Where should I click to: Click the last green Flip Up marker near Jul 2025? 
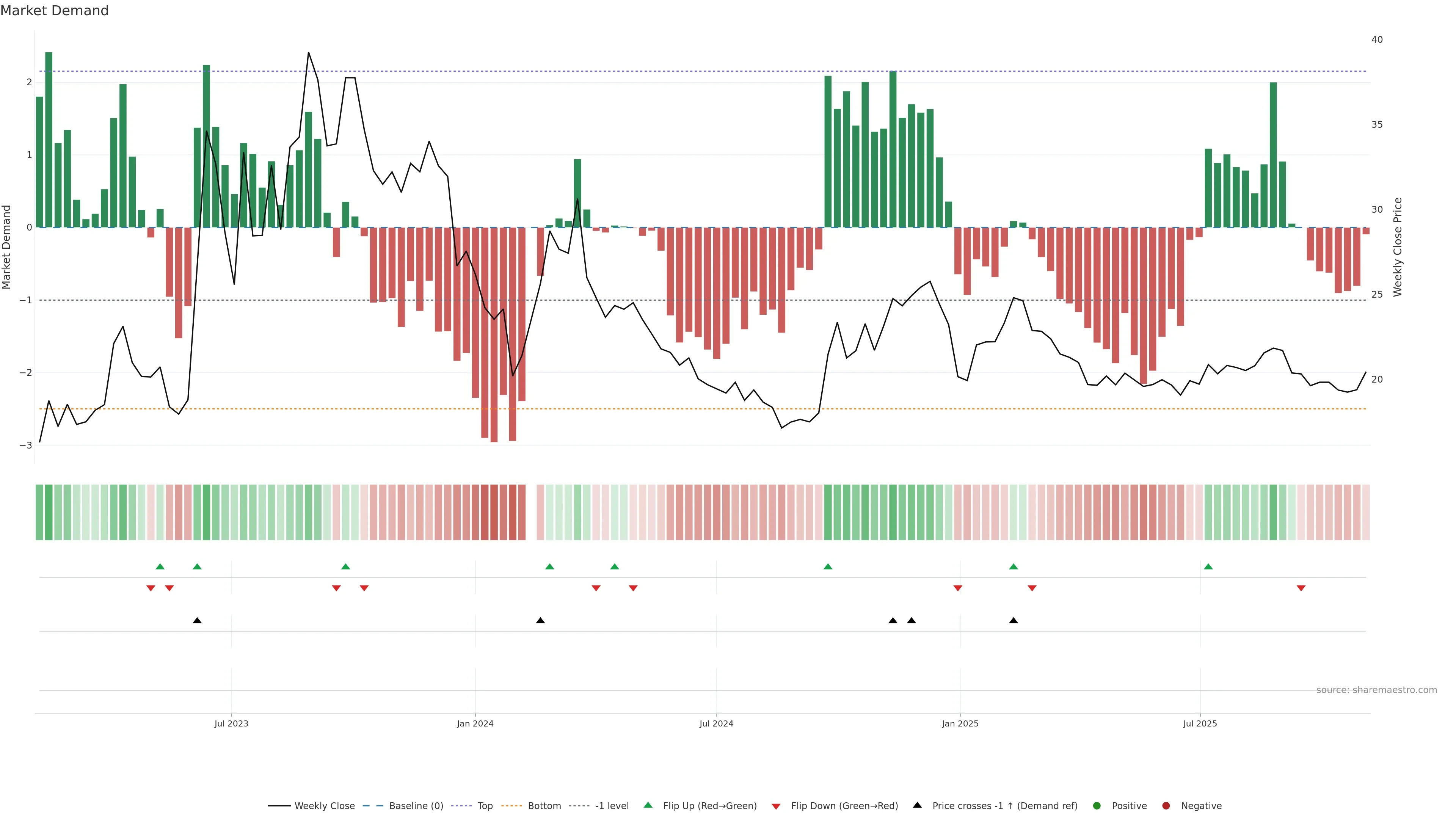pos(1208,566)
